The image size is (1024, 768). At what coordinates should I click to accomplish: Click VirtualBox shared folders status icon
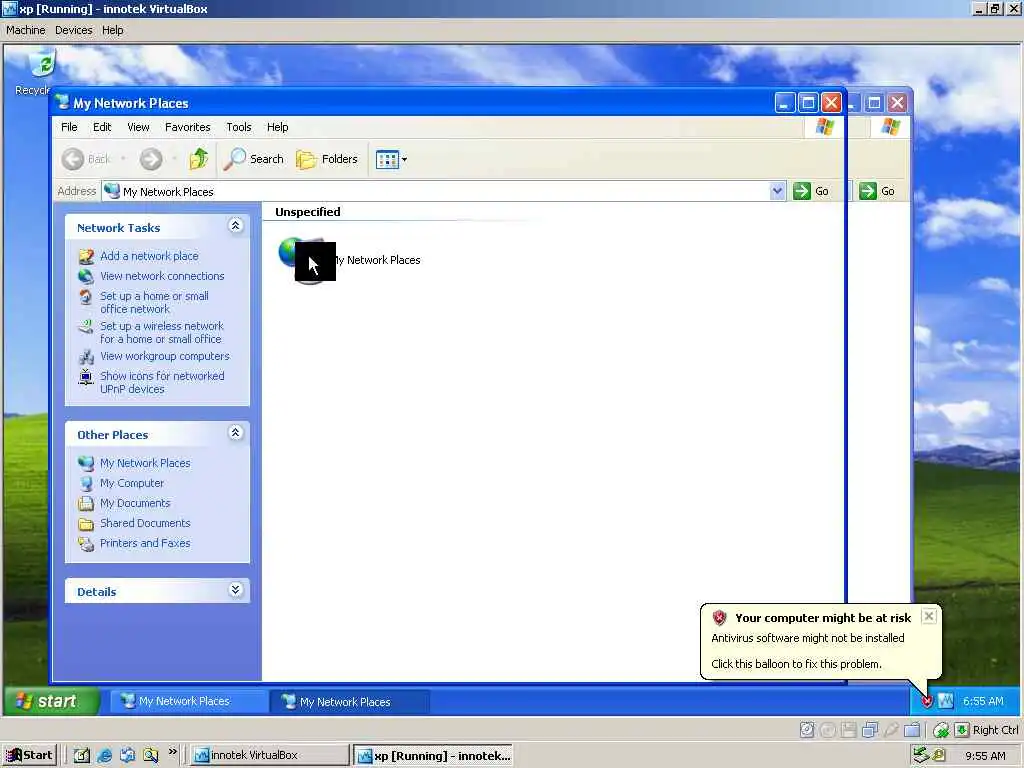[x=912, y=730]
